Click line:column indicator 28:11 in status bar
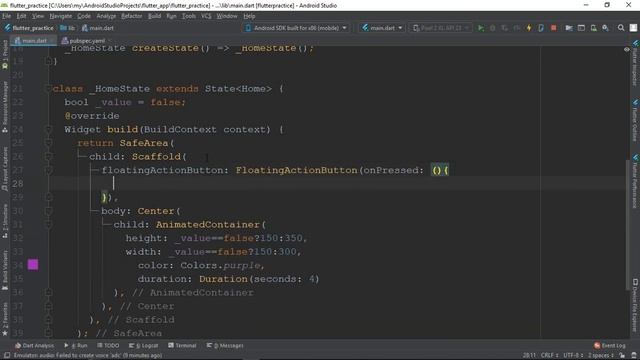The width and height of the screenshot is (640, 360). coord(529,356)
